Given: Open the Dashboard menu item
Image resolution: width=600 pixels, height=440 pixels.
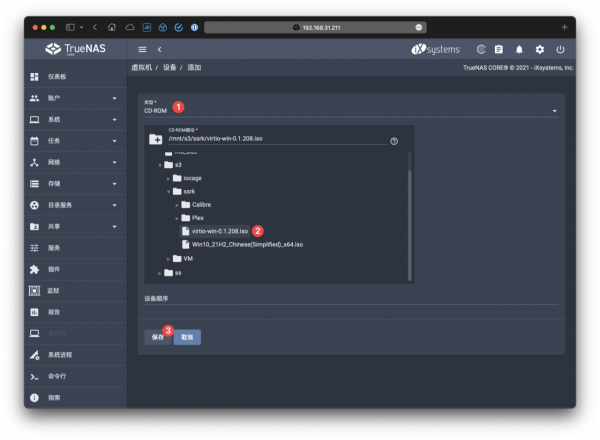Looking at the screenshot, I should [x=75, y=77].
